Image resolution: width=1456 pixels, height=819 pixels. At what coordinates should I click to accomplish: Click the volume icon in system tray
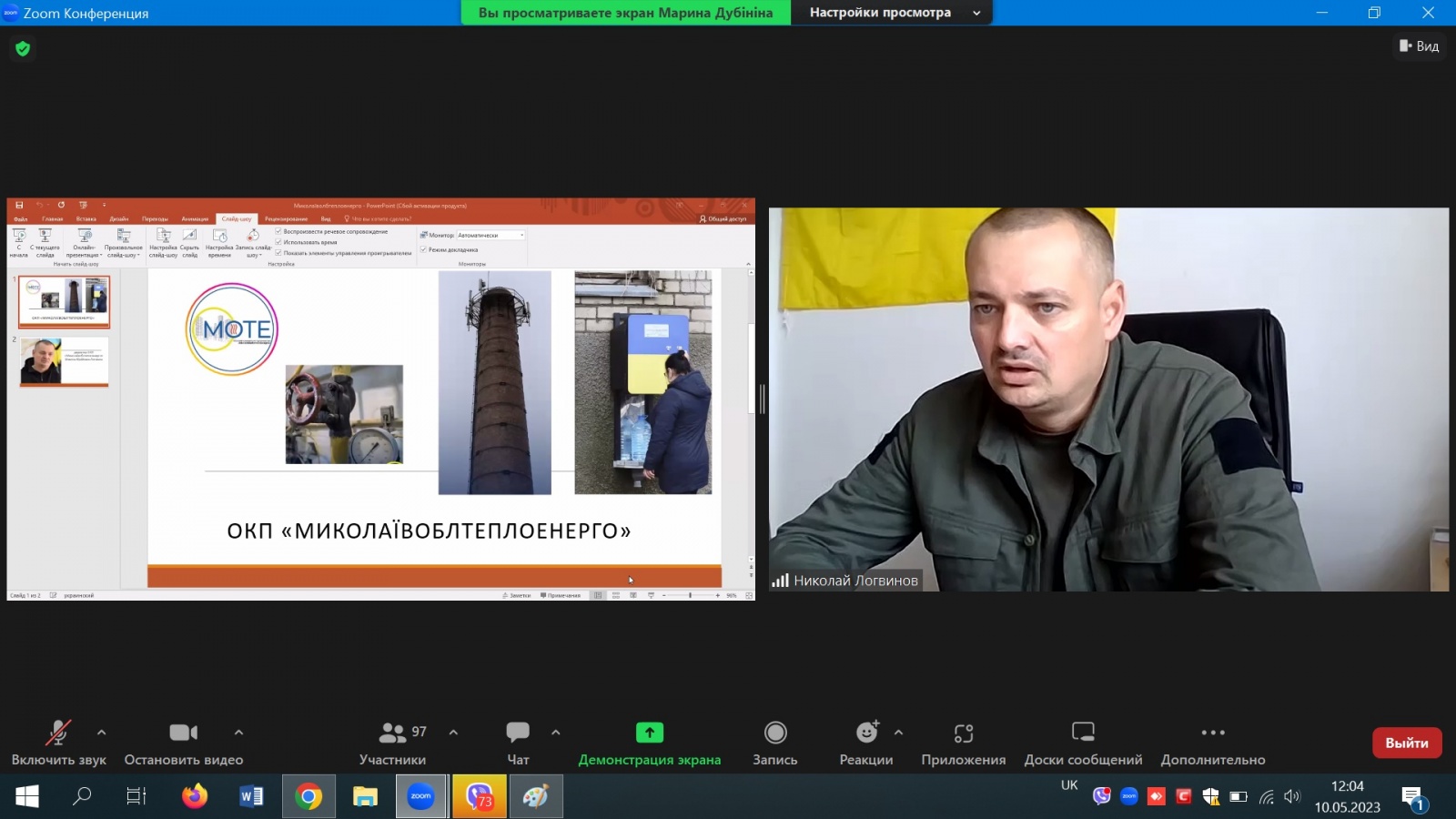[1292, 797]
